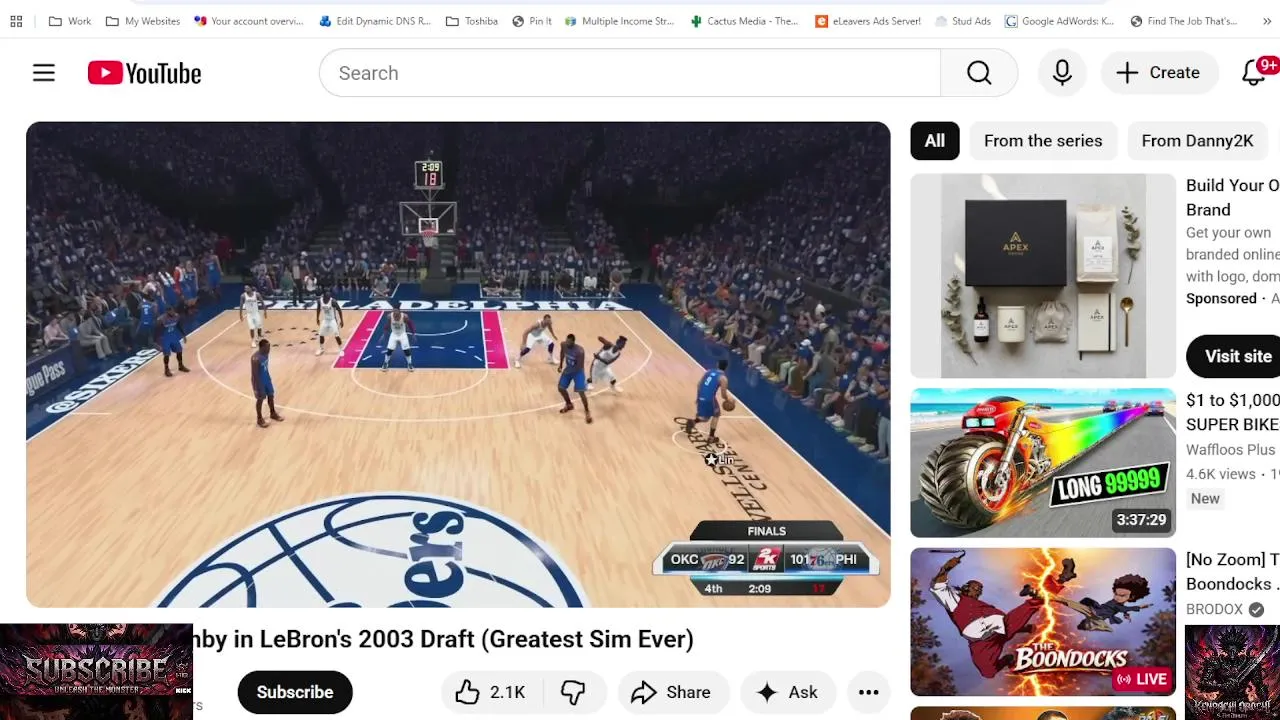Open the Boondocks live stream thumbnail
Image resolution: width=1280 pixels, height=720 pixels.
pyautogui.click(x=1043, y=622)
